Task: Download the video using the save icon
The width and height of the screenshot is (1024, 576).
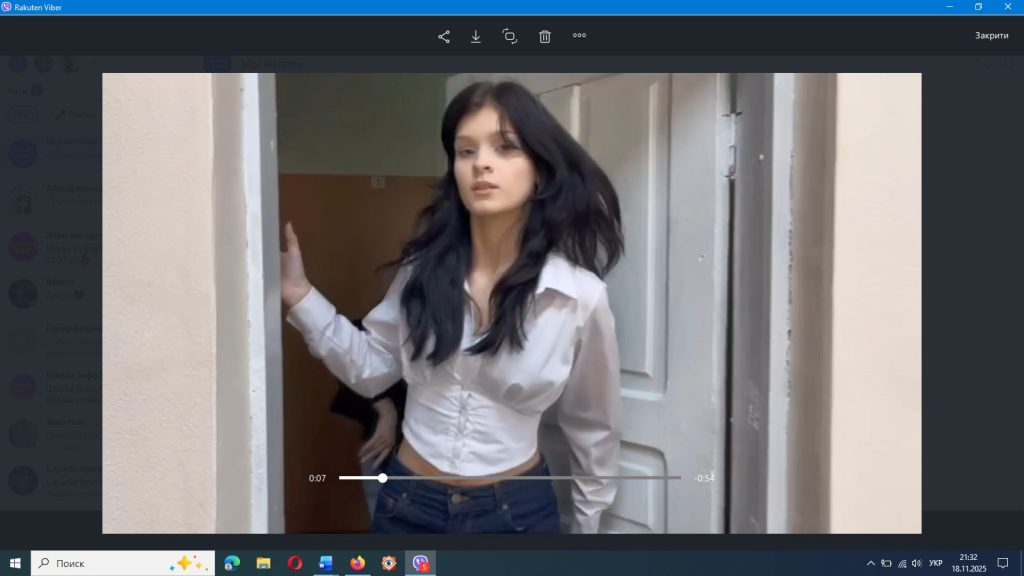Action: pos(476,36)
